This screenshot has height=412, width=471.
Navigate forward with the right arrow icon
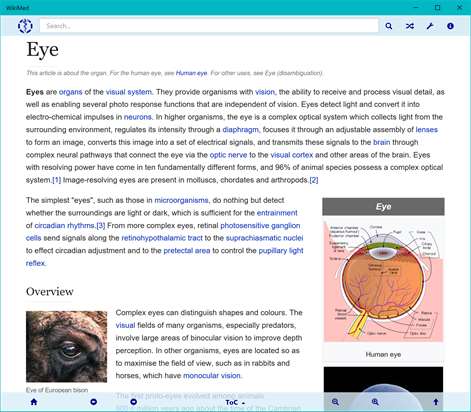pos(133,402)
